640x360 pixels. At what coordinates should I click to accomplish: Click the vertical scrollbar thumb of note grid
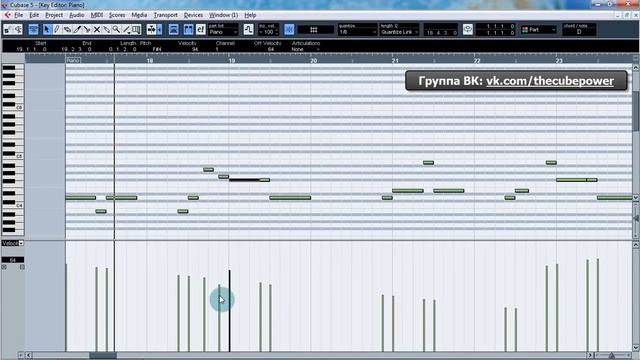636,111
